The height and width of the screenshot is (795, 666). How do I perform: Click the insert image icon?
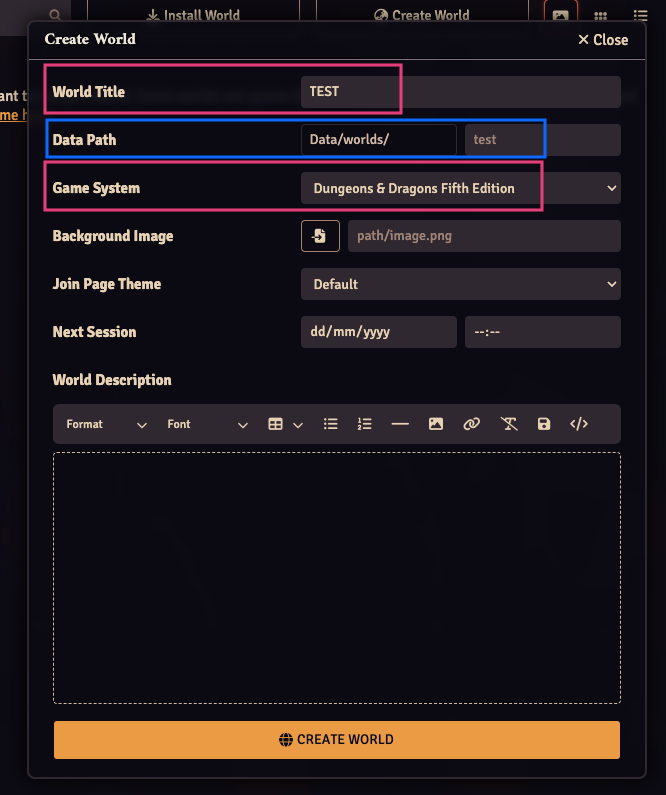436,424
